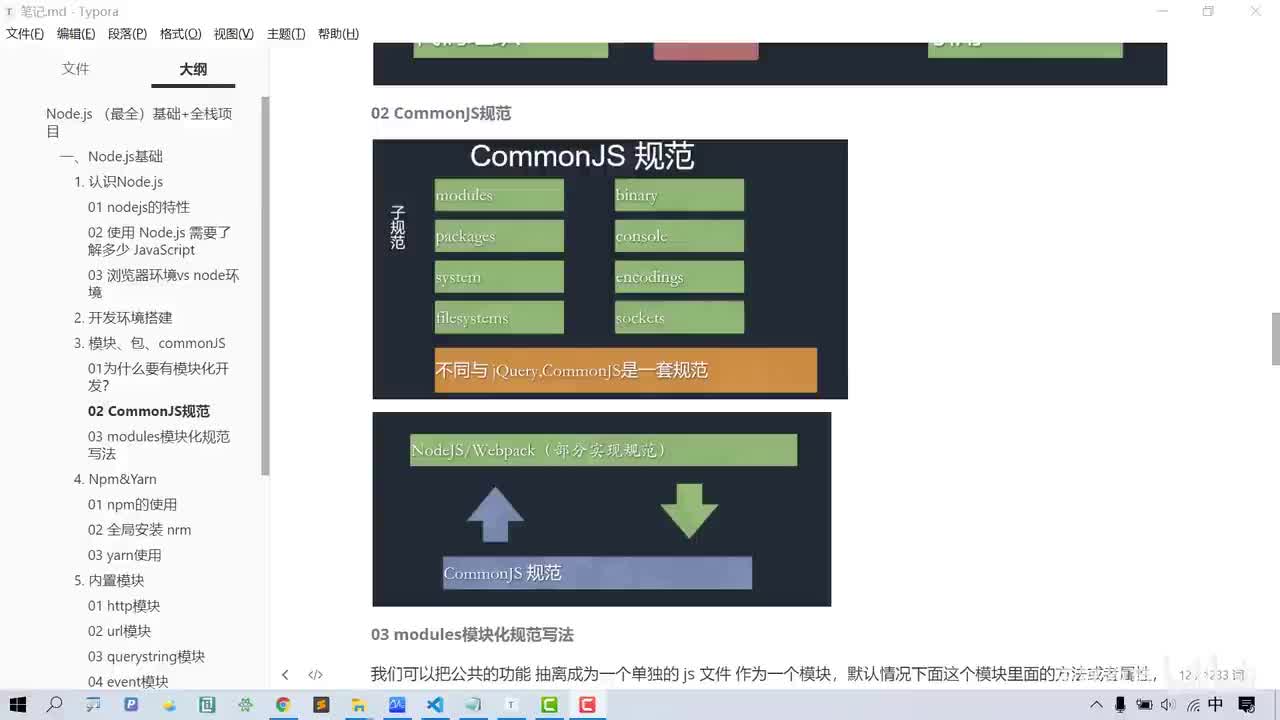Screen dimensions: 1280x720
Task: Go to outline heading Node.js（最全）基础+全栈项目
Action: 139,122
